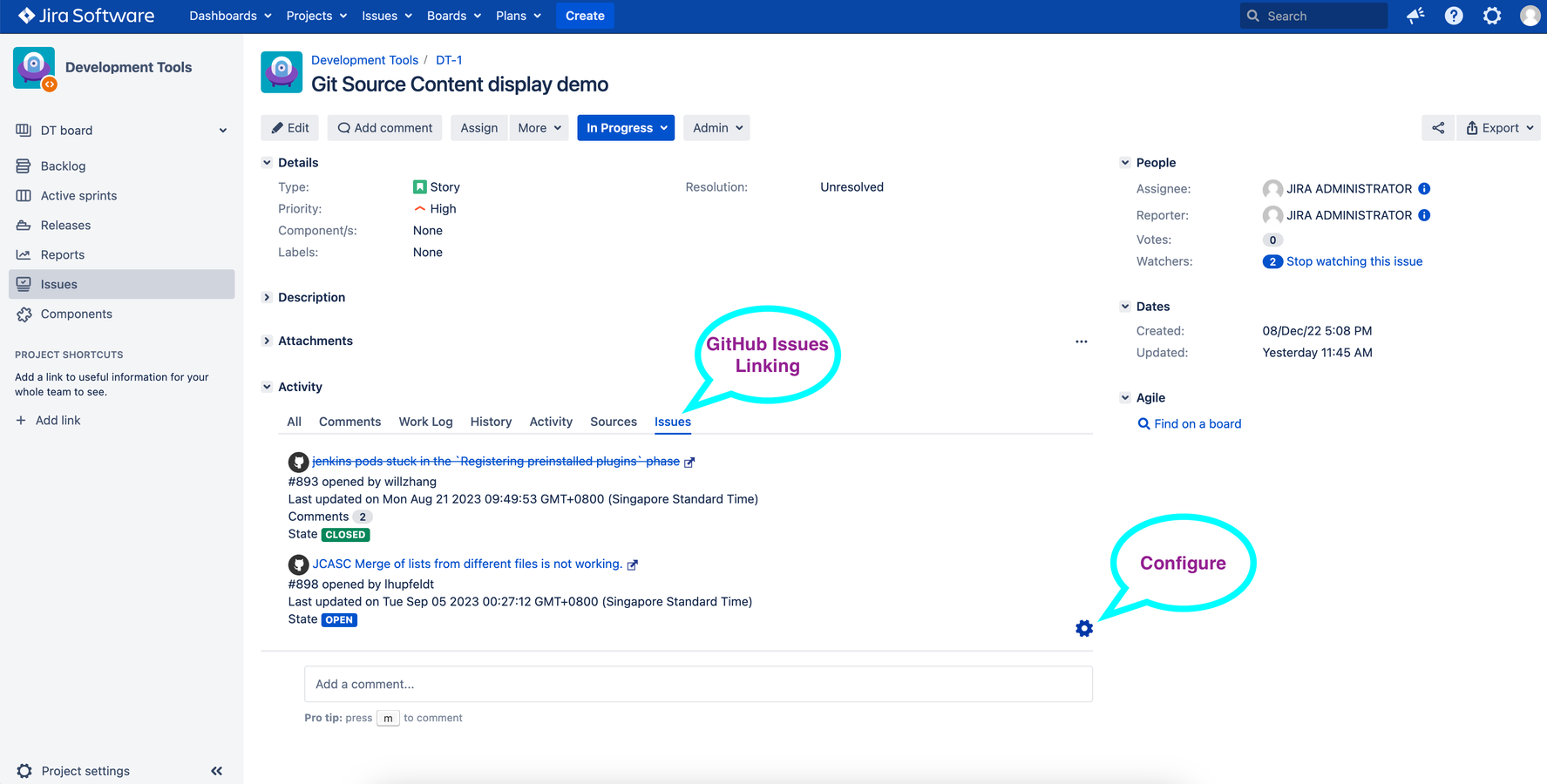
Task: Click the Active sprints sidebar icon
Action: [24, 195]
